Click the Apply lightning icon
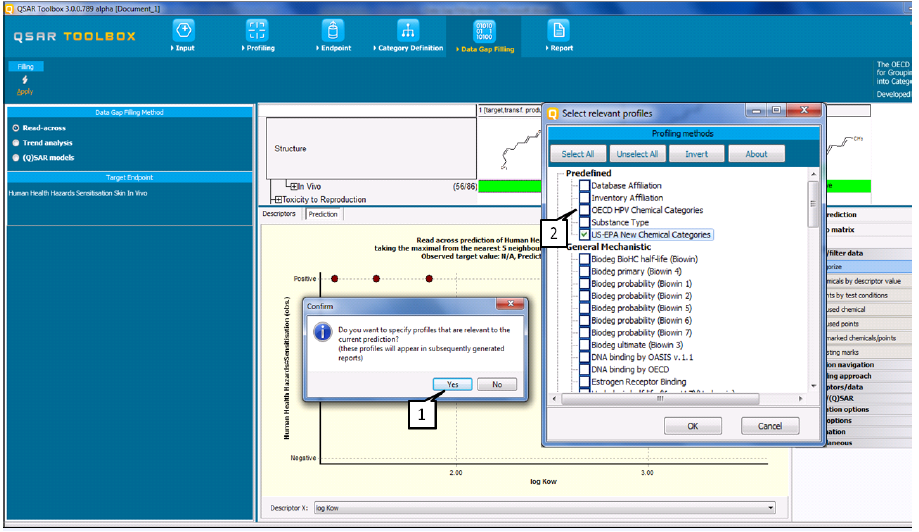Screen dimensions: 919x532 pos(25,80)
